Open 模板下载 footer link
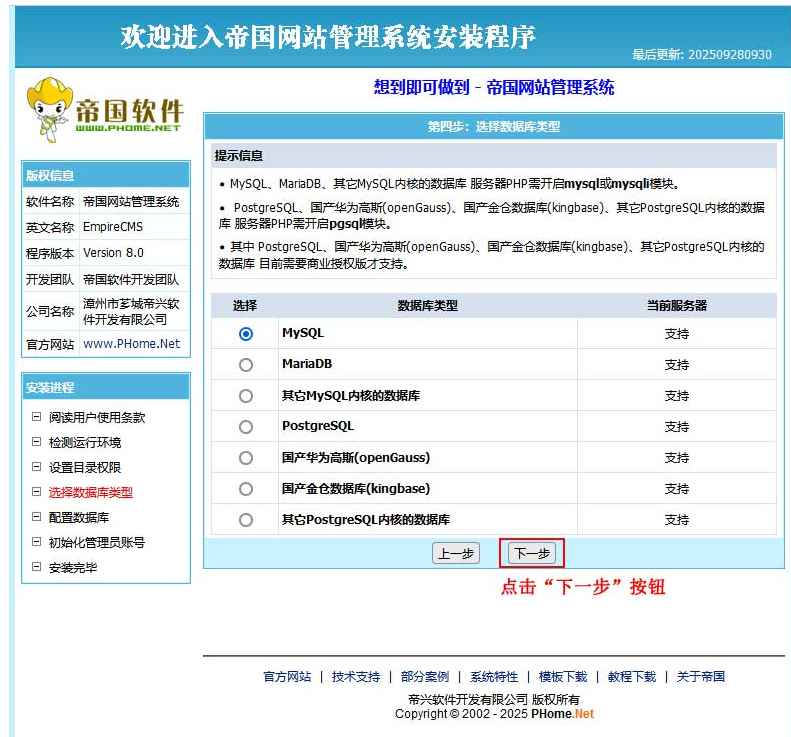 562,676
